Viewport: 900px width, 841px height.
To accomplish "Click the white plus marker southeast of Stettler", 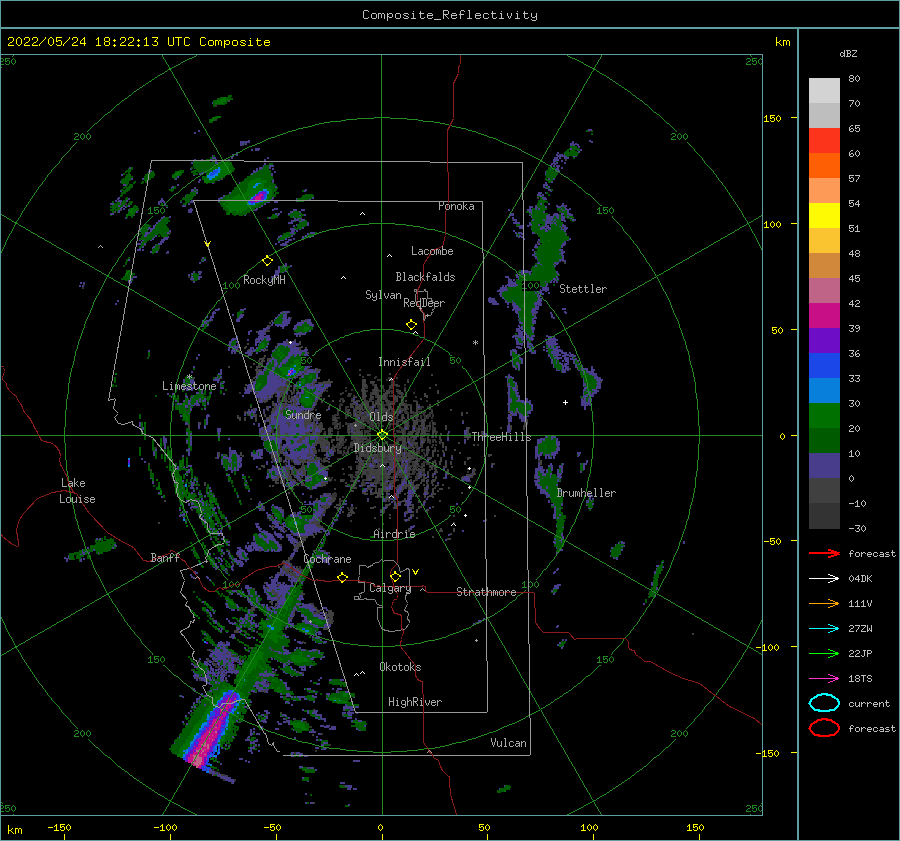I will click(x=565, y=402).
